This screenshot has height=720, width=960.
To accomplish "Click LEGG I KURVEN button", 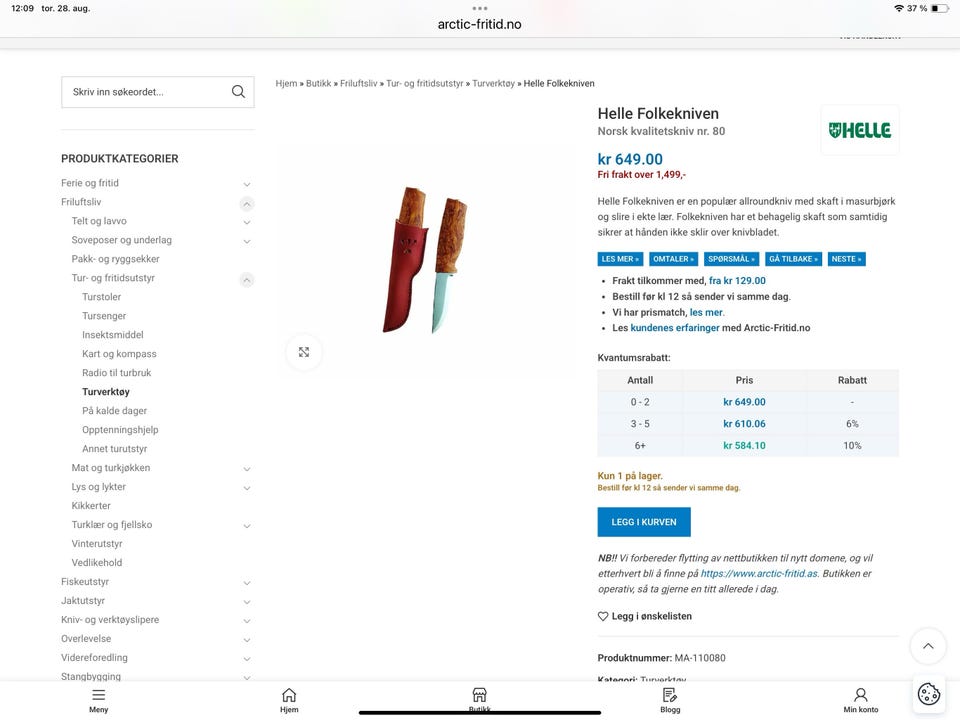I will [644, 522].
